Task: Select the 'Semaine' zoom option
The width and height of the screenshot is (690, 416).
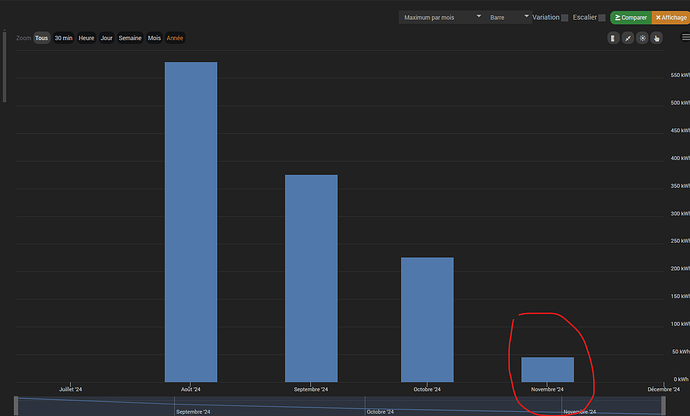Action: coord(130,38)
